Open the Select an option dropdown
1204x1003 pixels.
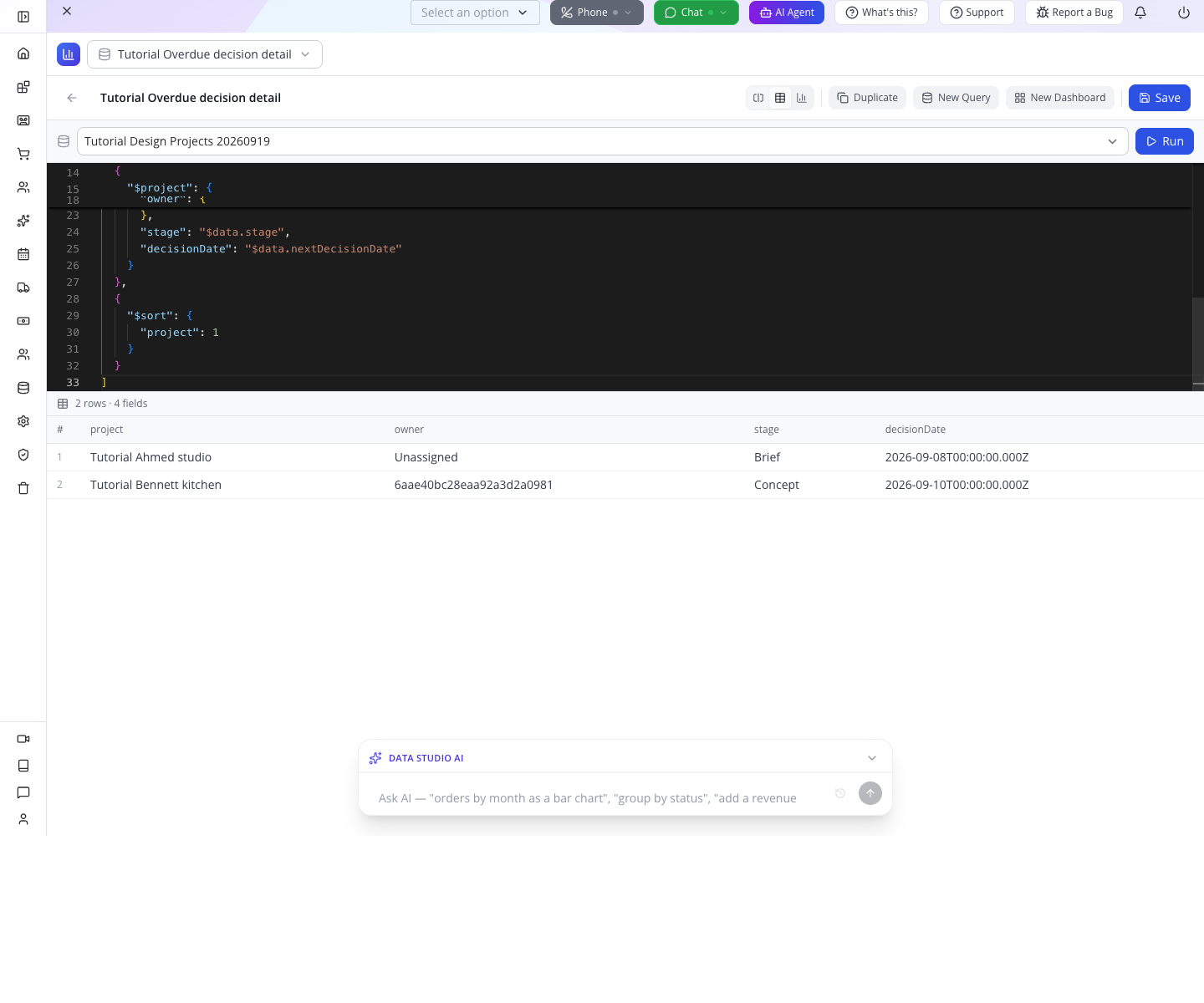pyautogui.click(x=475, y=13)
